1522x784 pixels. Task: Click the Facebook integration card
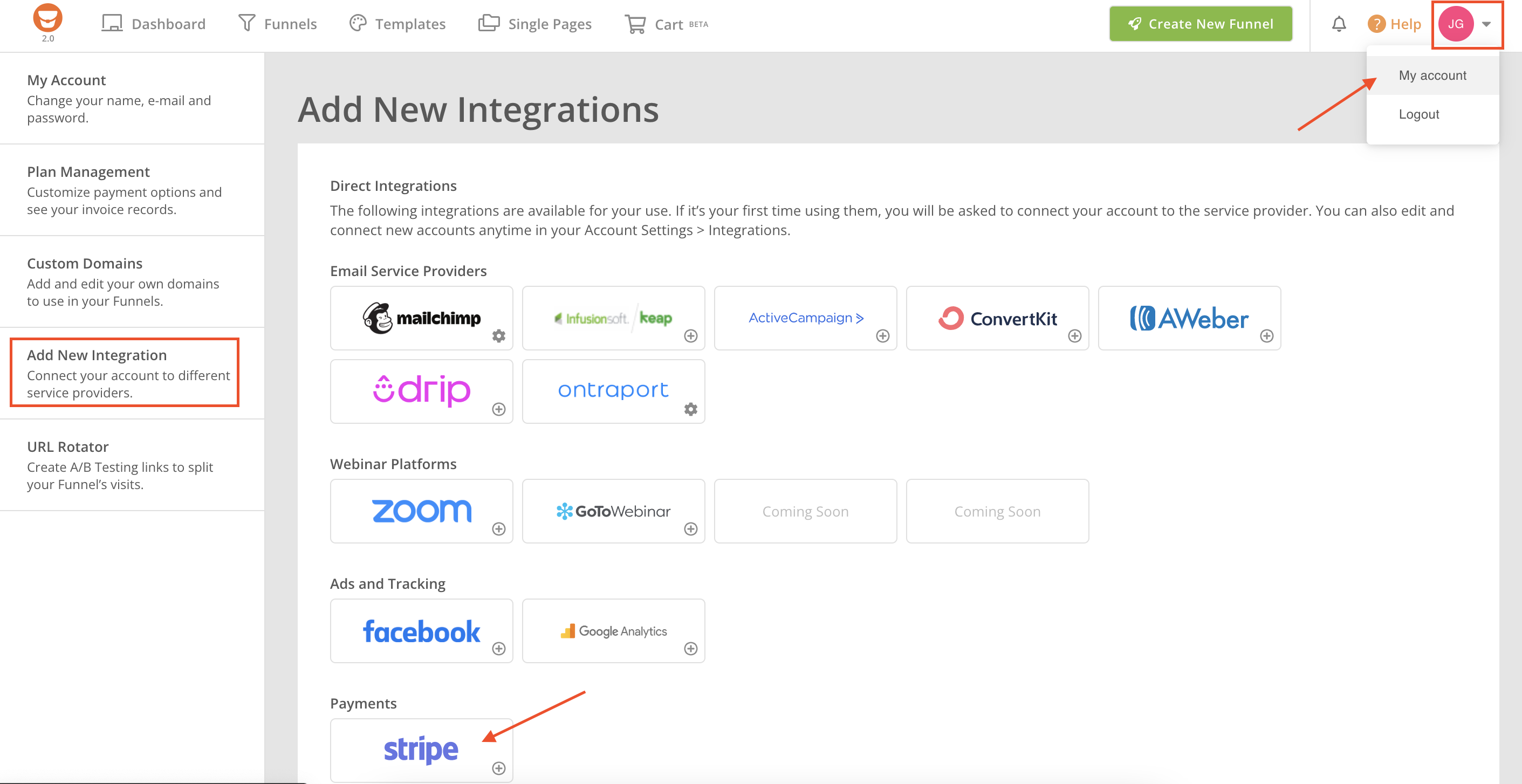click(421, 631)
